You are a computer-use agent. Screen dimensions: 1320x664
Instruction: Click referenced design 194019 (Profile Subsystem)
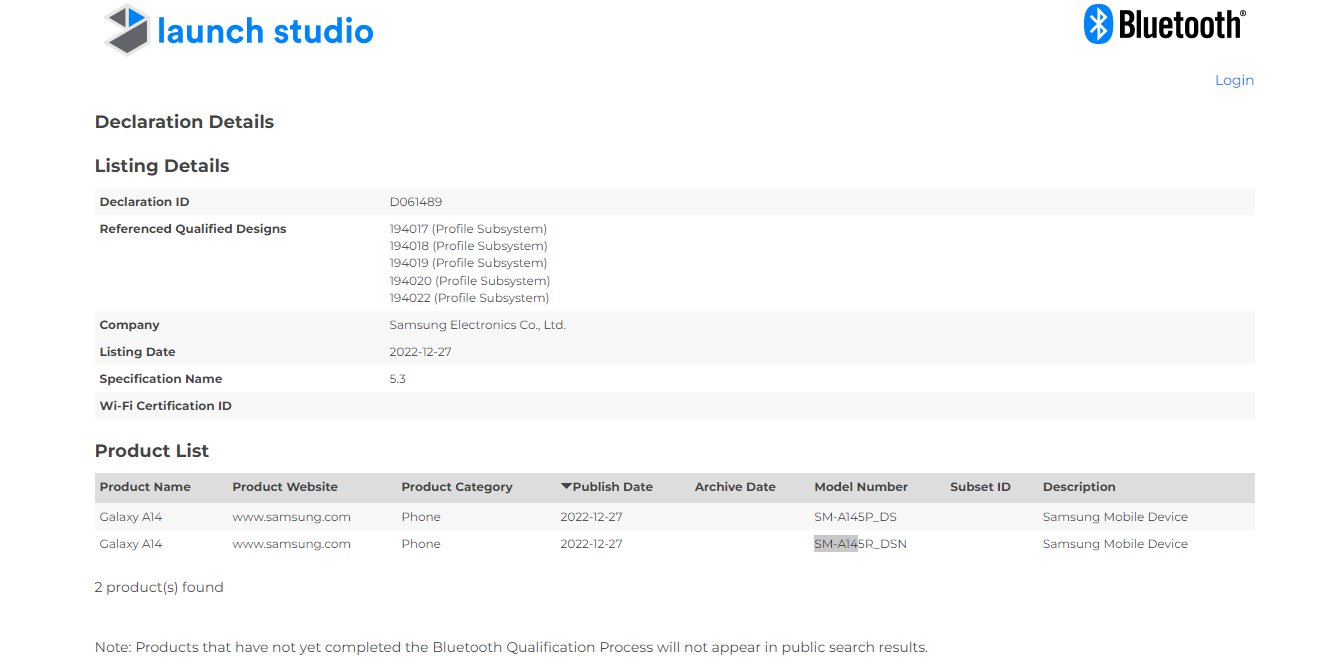(468, 263)
